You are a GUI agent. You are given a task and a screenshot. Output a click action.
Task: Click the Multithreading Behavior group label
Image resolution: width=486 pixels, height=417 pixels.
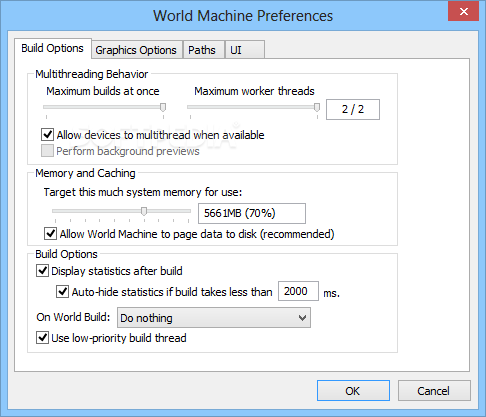point(92,74)
